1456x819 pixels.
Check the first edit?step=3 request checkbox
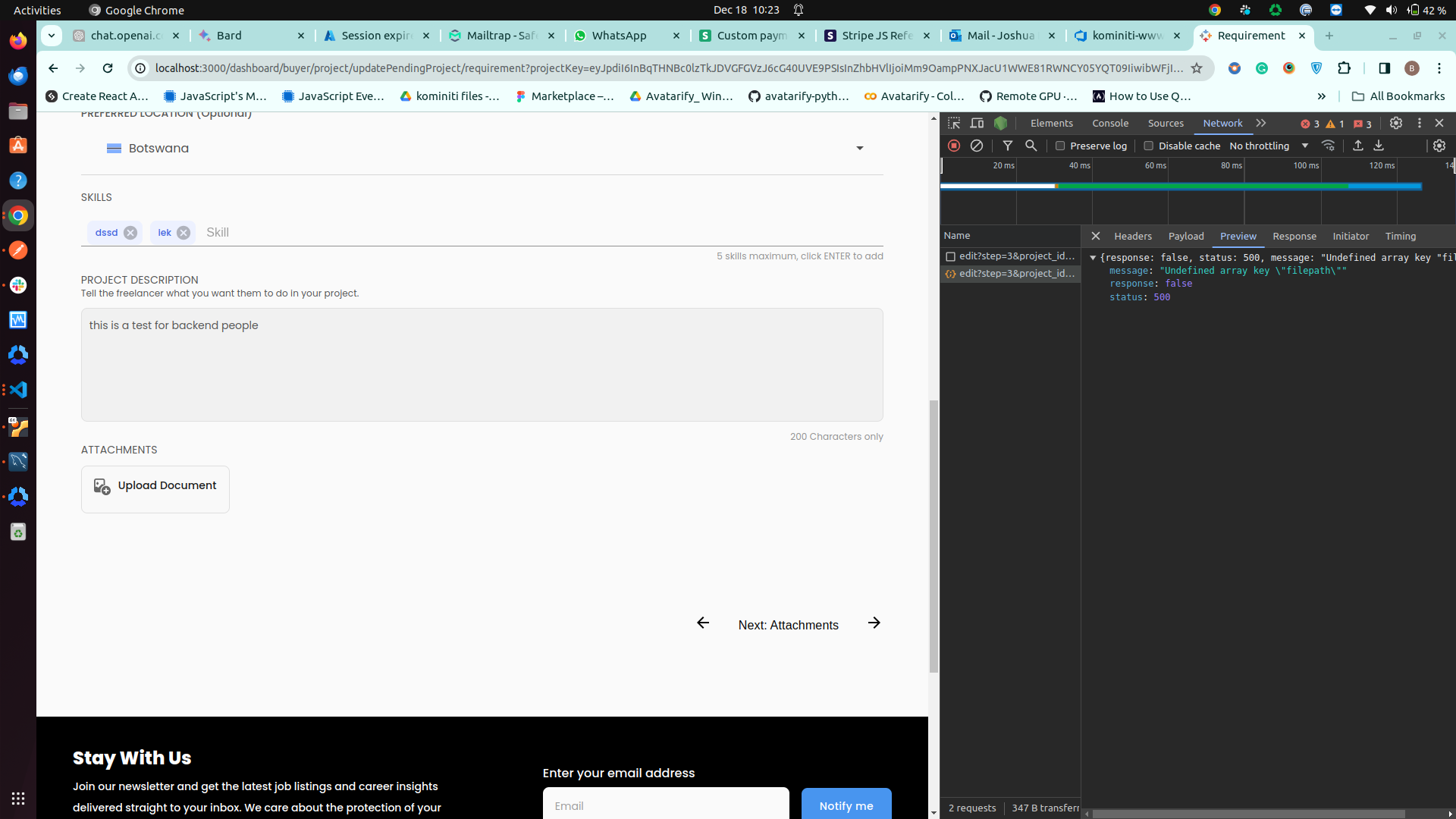pyautogui.click(x=950, y=256)
